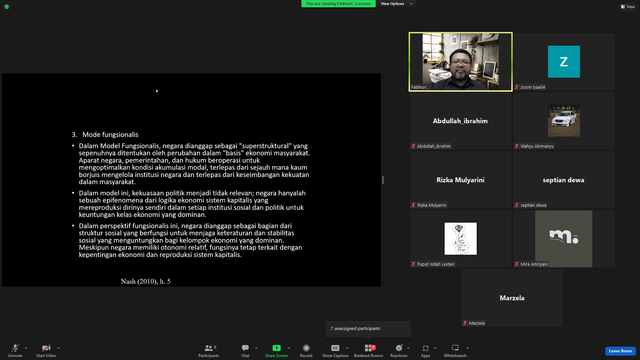Click the shared-screen divider handle
This screenshot has width=640, height=360.
click(383, 180)
